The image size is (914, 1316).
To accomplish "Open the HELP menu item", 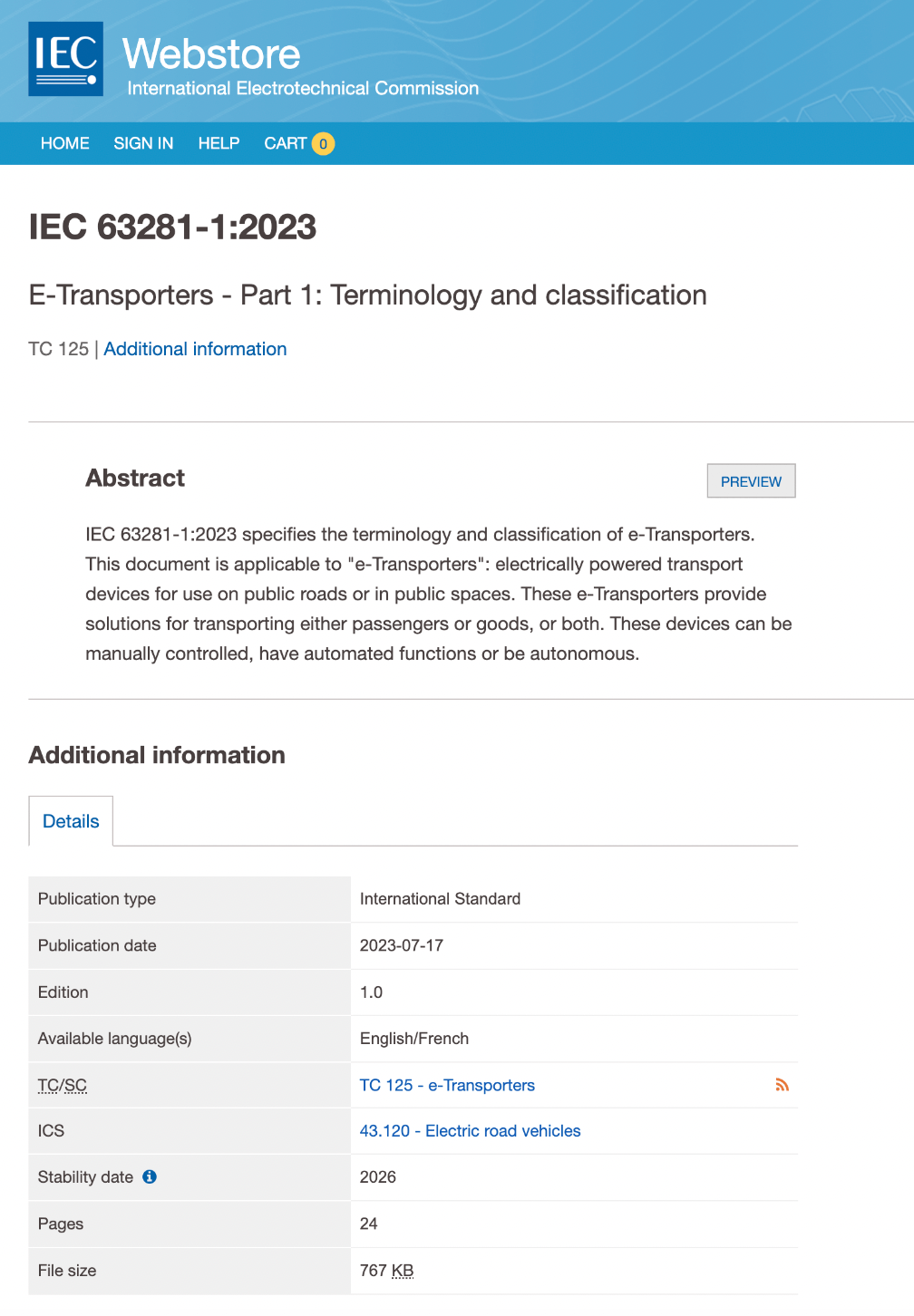I will (x=219, y=143).
